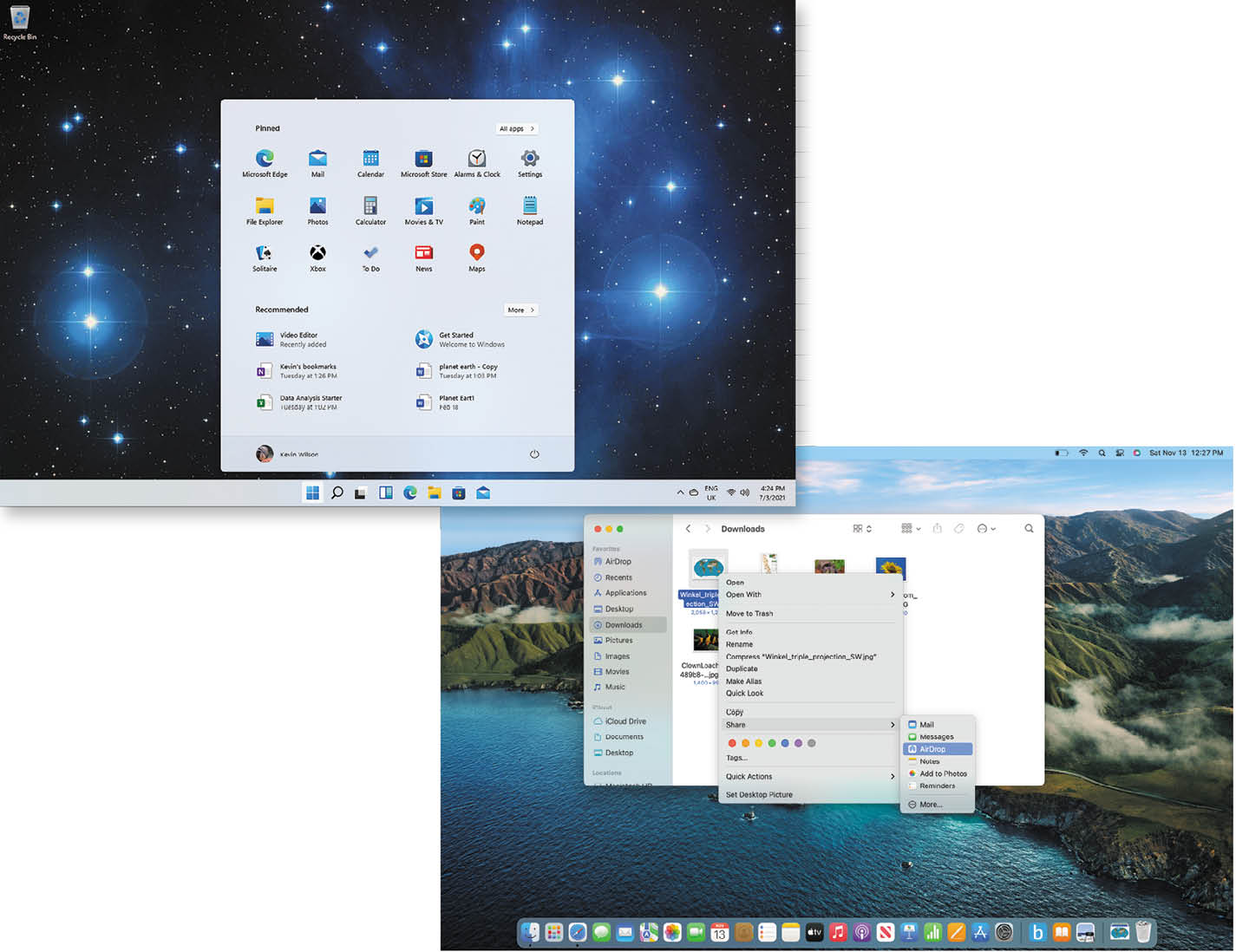
Task: Open the Finder view switcher dropdown
Action: coord(862,528)
